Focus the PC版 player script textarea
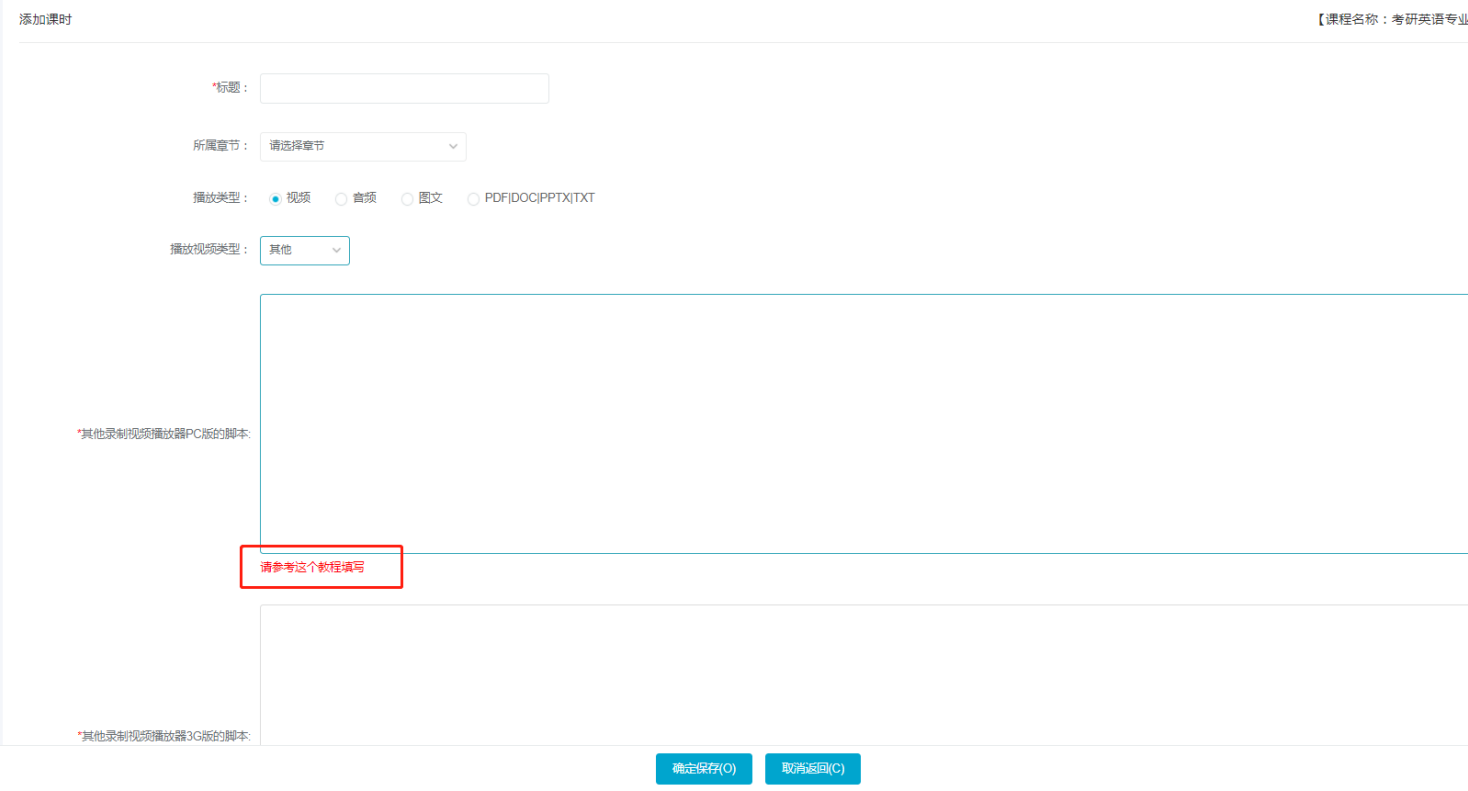Screen dimensions: 1468x791 860,423
